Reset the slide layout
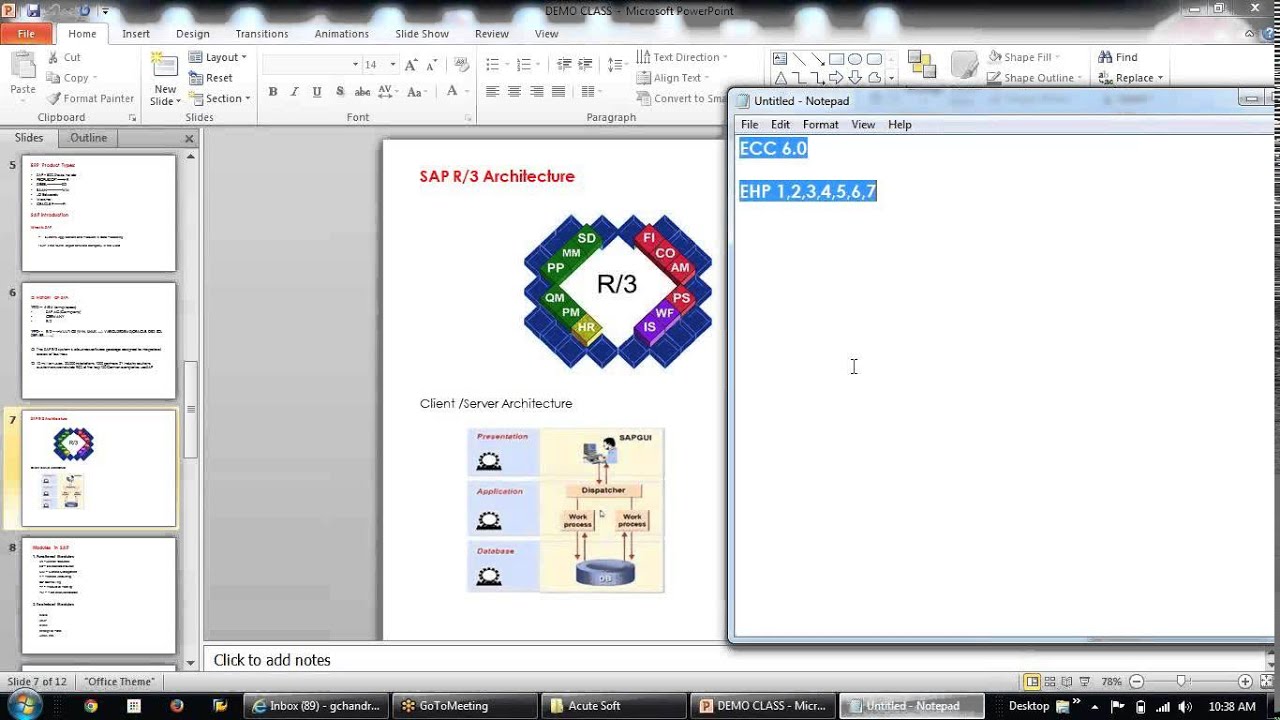The height and width of the screenshot is (720, 1280). tap(211, 78)
